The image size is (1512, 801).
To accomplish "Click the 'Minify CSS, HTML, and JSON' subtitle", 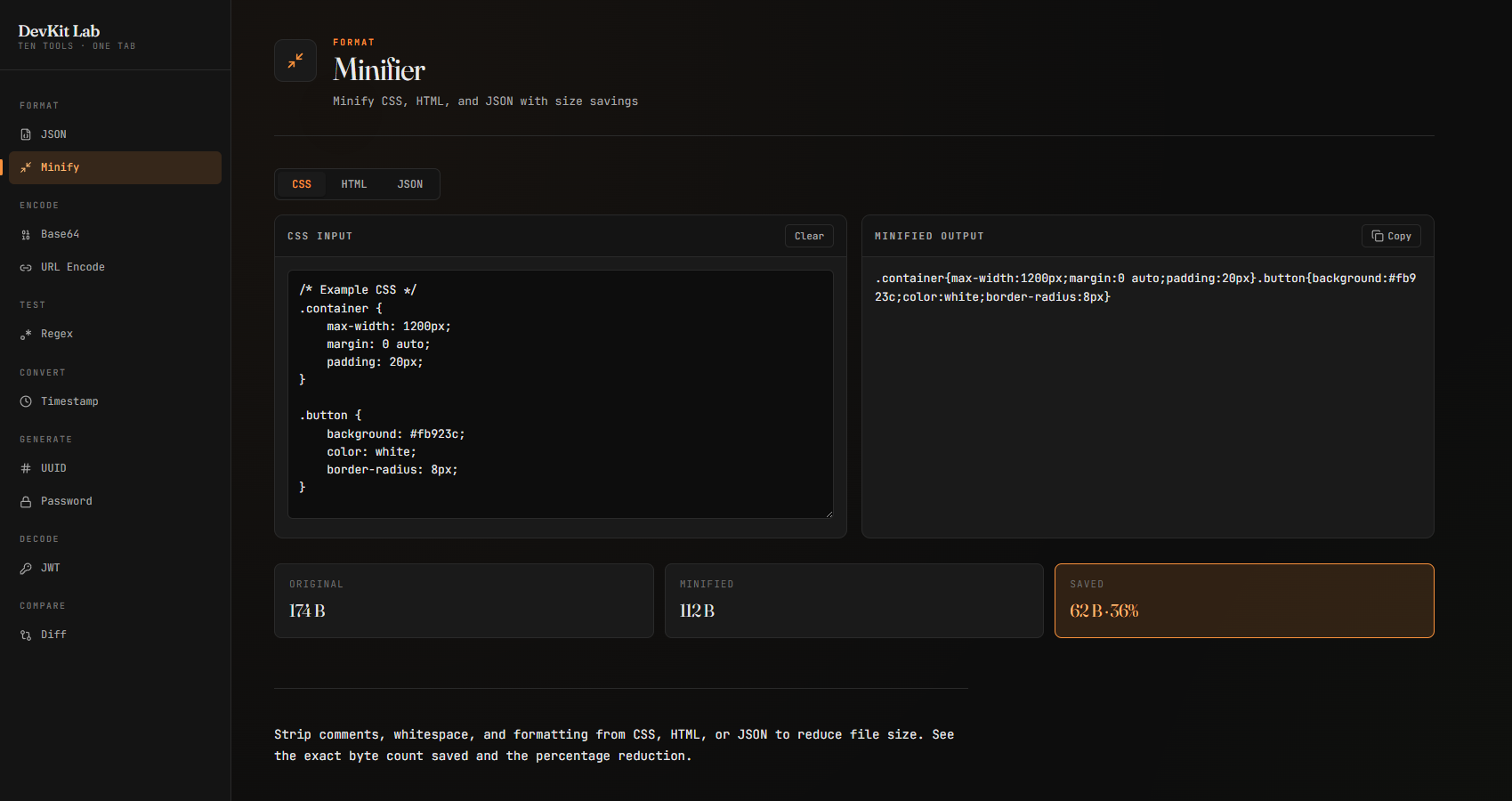I will [x=485, y=101].
